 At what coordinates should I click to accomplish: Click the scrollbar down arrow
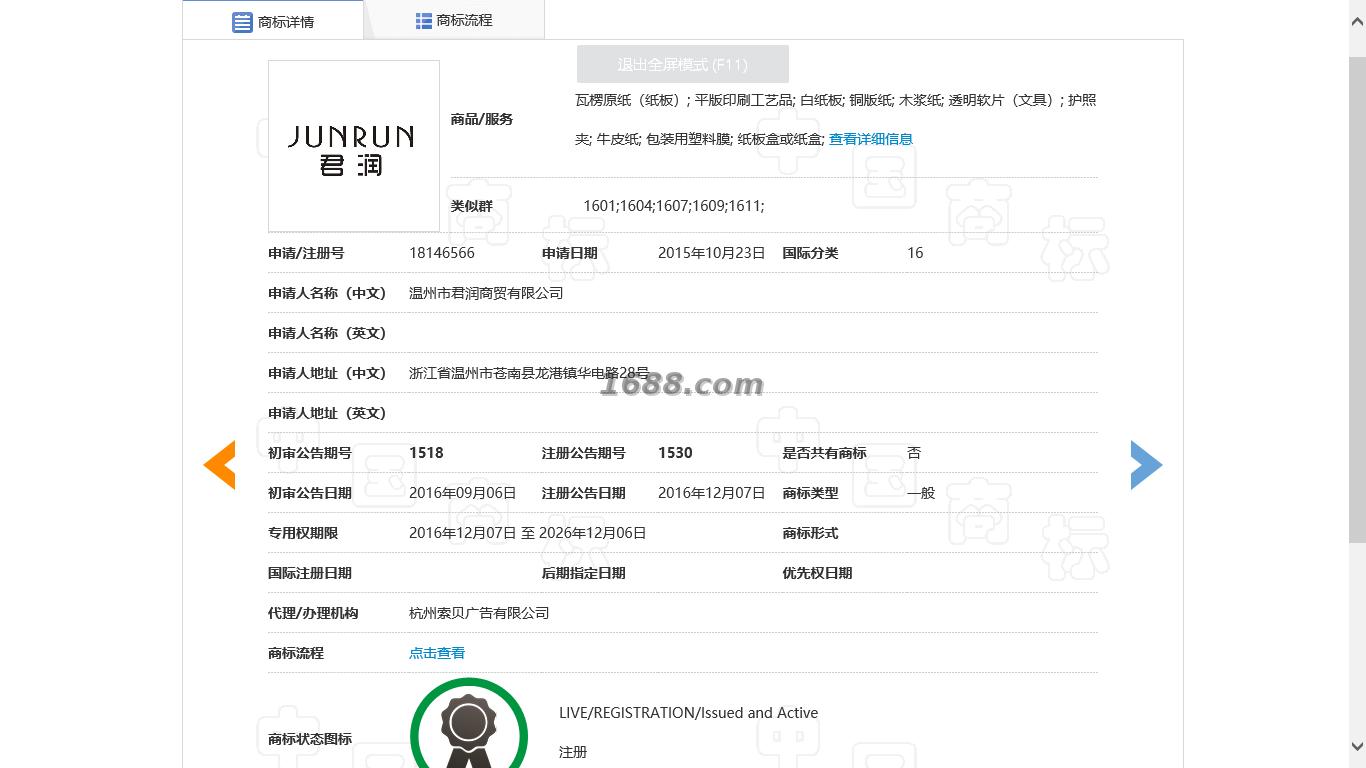(x=1357, y=746)
